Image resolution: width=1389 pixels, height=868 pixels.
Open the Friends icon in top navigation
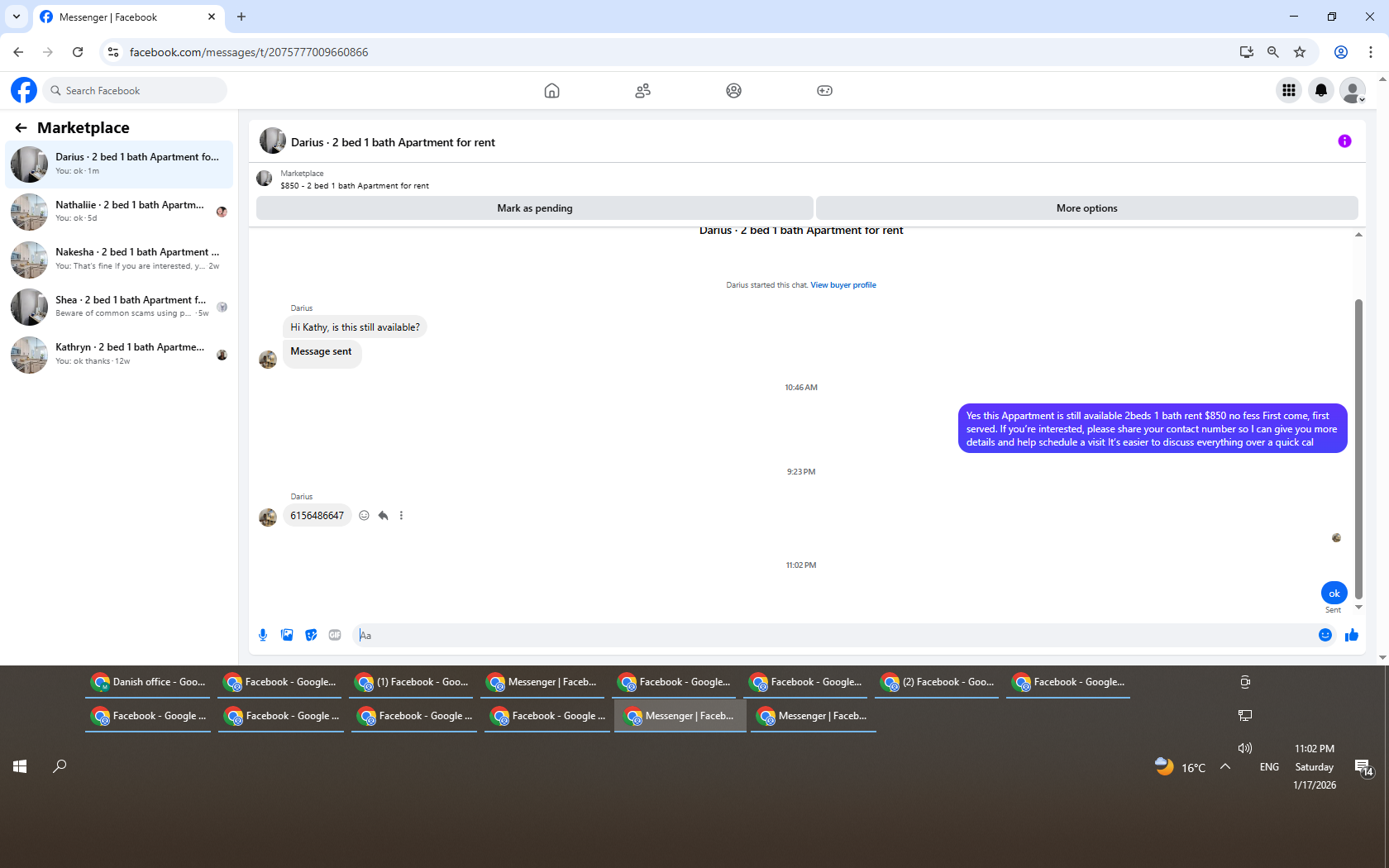pos(642,90)
